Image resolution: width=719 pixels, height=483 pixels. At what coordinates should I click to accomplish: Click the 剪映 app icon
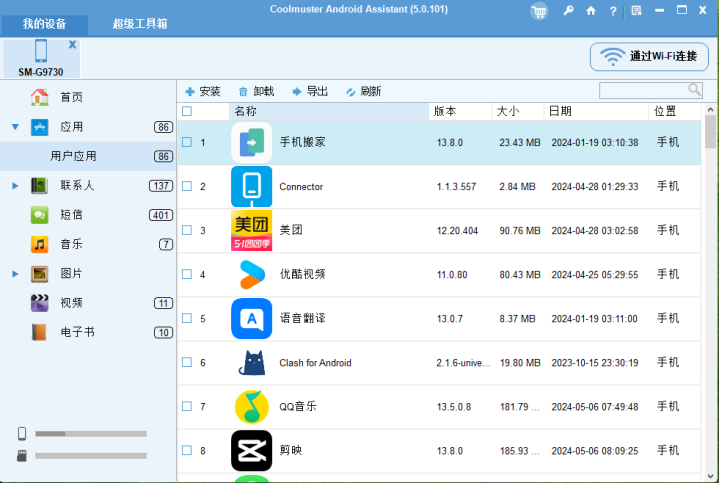pos(251,450)
